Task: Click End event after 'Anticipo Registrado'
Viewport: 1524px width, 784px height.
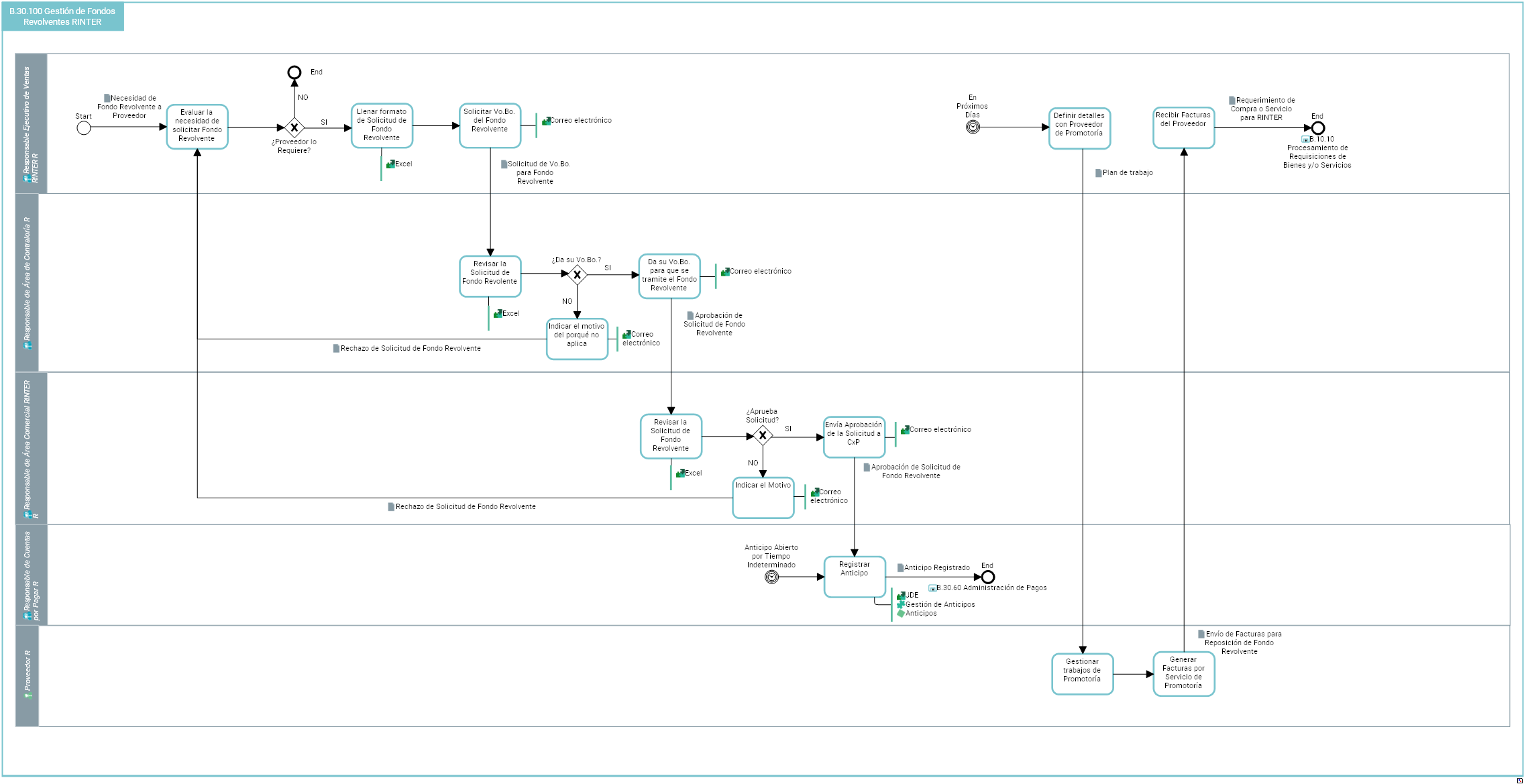Action: click(988, 577)
